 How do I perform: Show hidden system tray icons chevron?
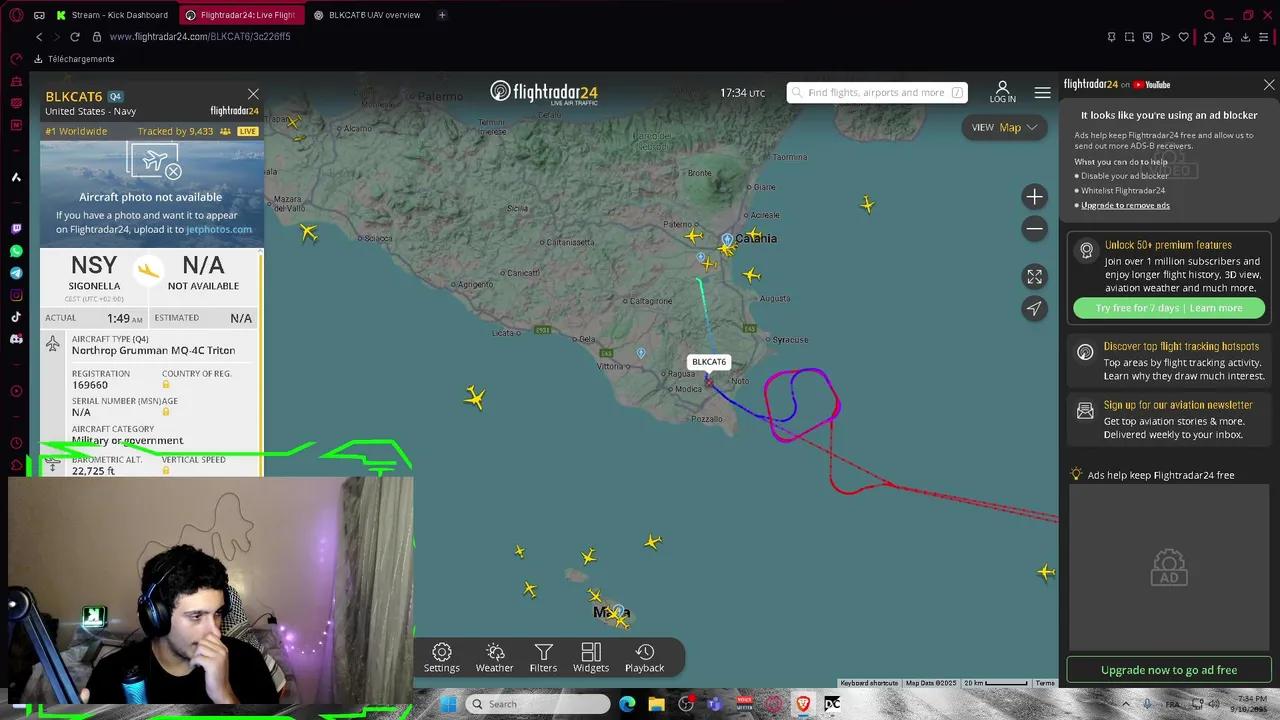coord(1126,703)
